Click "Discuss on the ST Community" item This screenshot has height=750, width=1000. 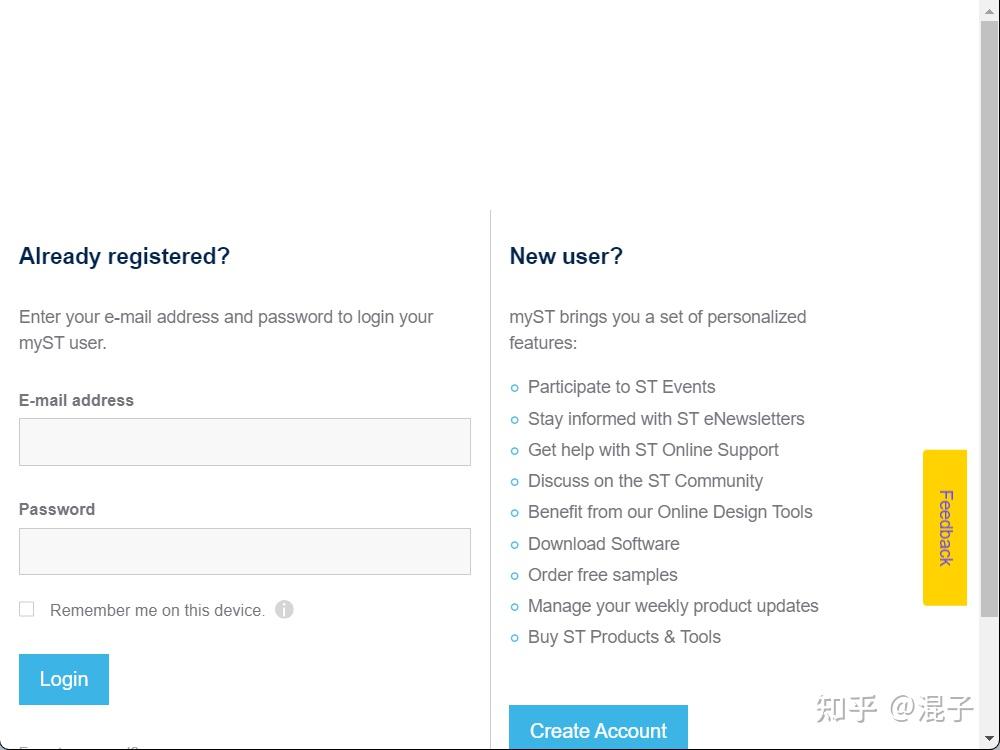coord(645,481)
